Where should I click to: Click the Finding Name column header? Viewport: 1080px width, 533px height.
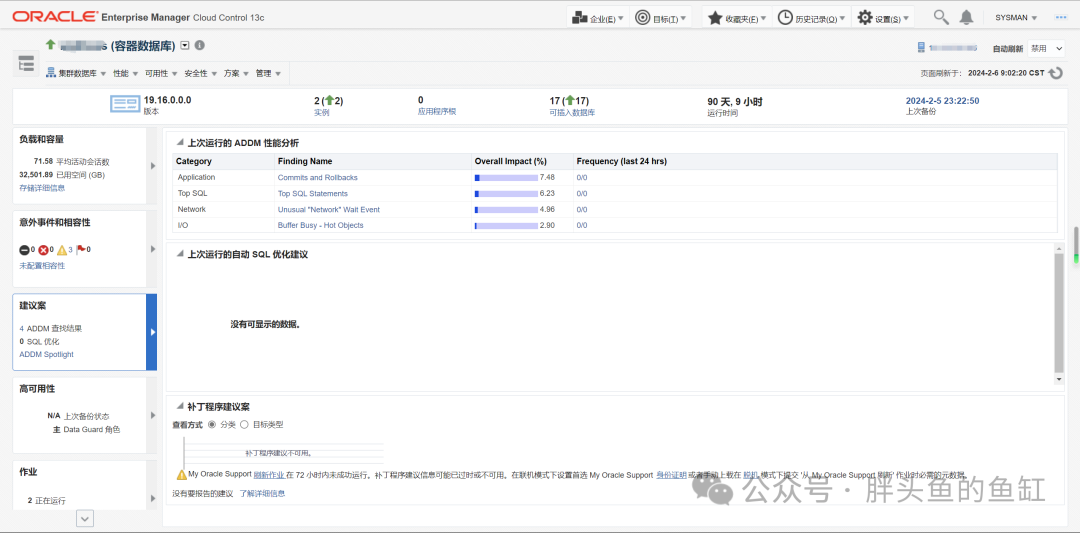click(305, 161)
